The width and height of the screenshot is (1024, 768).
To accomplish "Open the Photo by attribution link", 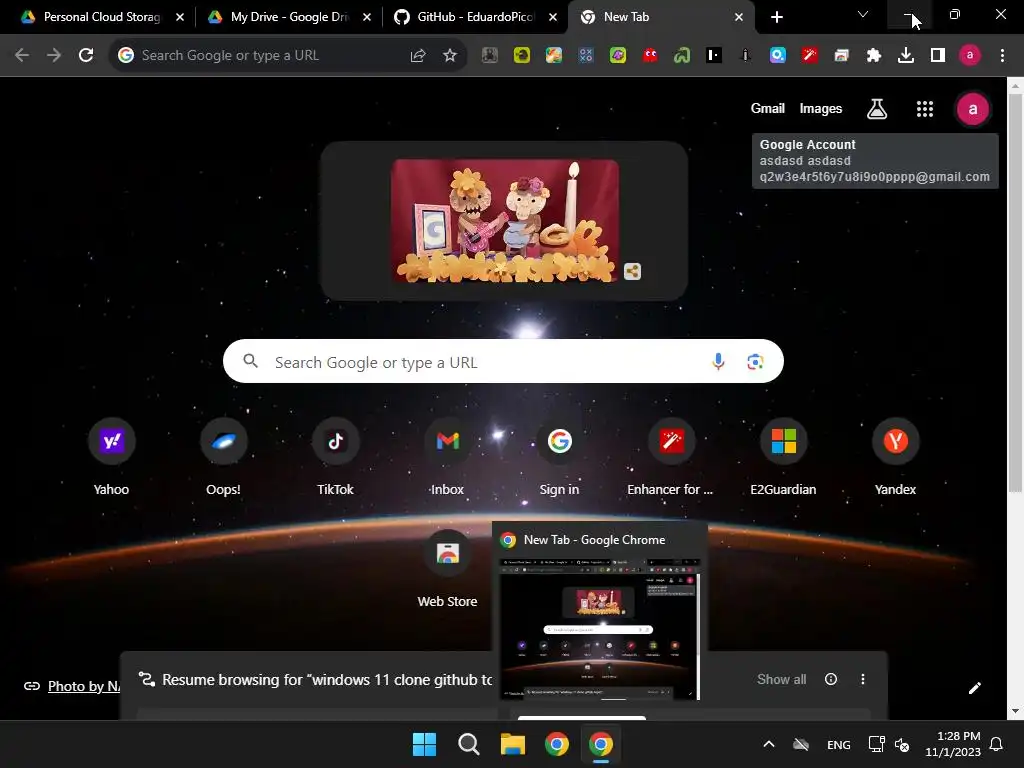I will (84, 686).
